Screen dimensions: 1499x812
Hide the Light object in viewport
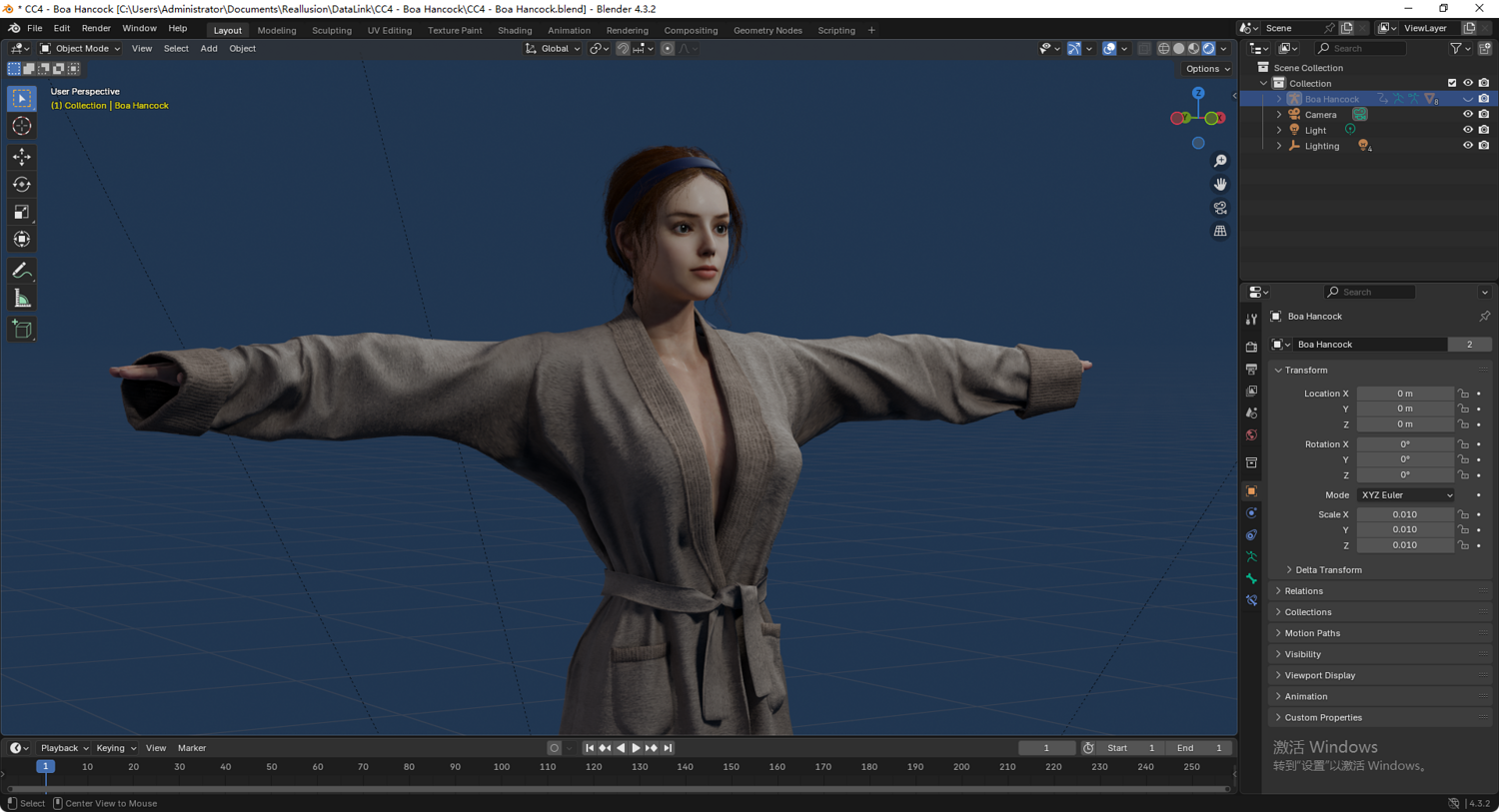(1468, 130)
